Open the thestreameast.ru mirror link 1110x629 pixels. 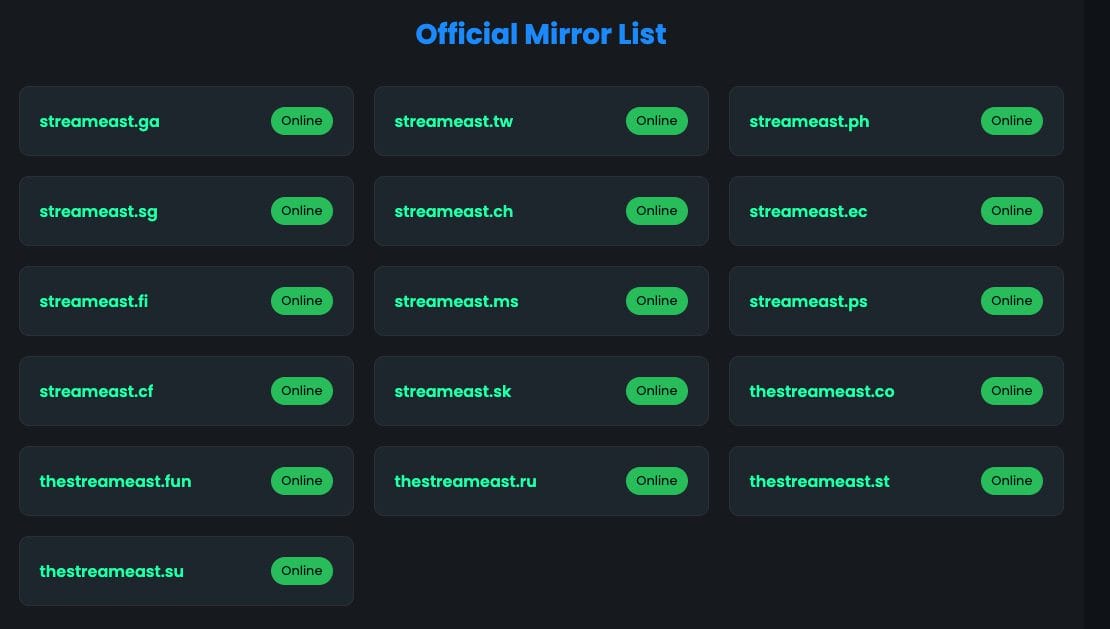point(466,482)
